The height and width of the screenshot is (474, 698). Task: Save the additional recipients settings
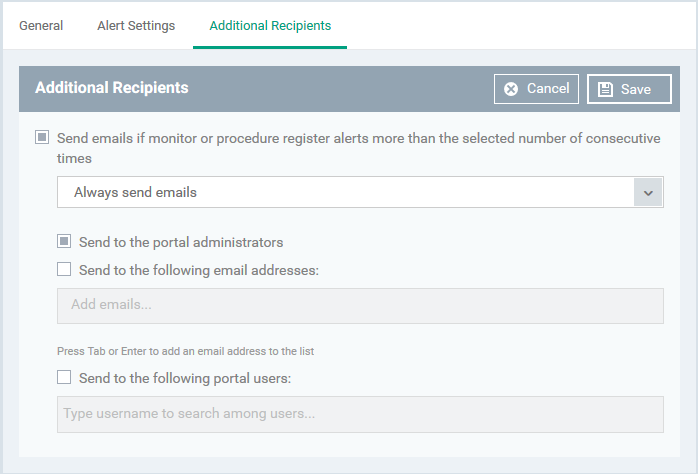coord(629,89)
